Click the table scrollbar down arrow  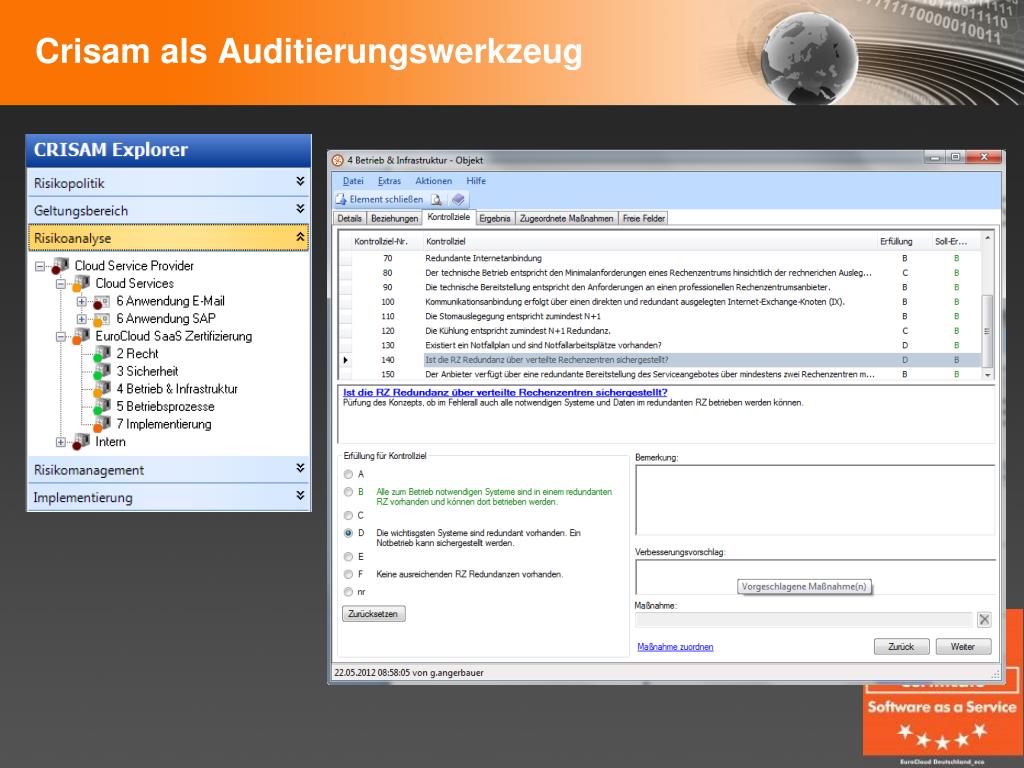tap(987, 375)
